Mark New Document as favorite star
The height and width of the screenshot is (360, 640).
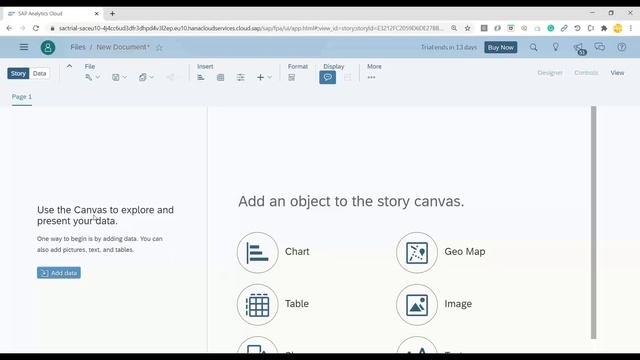[x=159, y=48]
